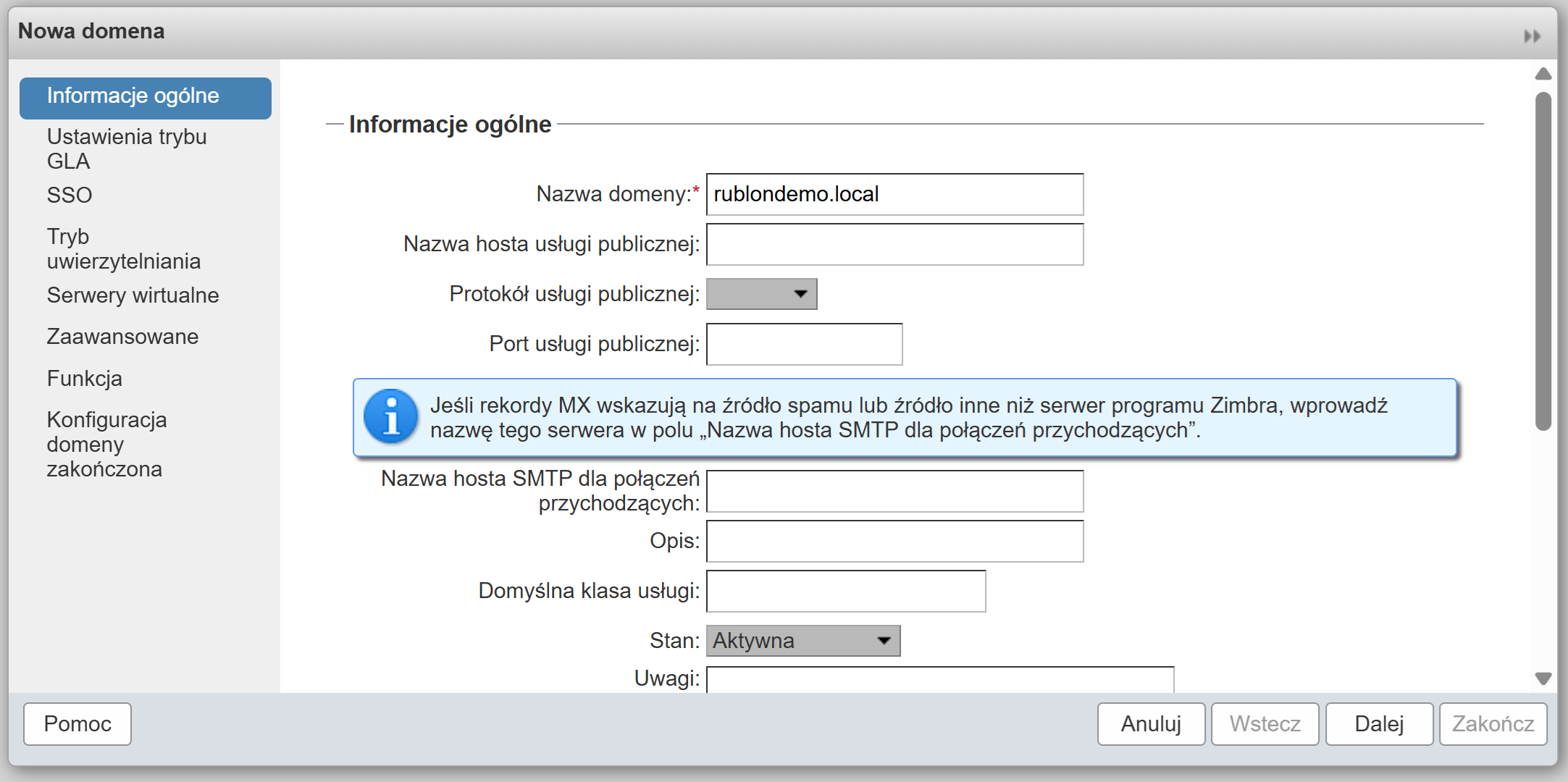This screenshot has height=782, width=1568.
Task: Switch to Funkcja step
Action: coord(84,379)
